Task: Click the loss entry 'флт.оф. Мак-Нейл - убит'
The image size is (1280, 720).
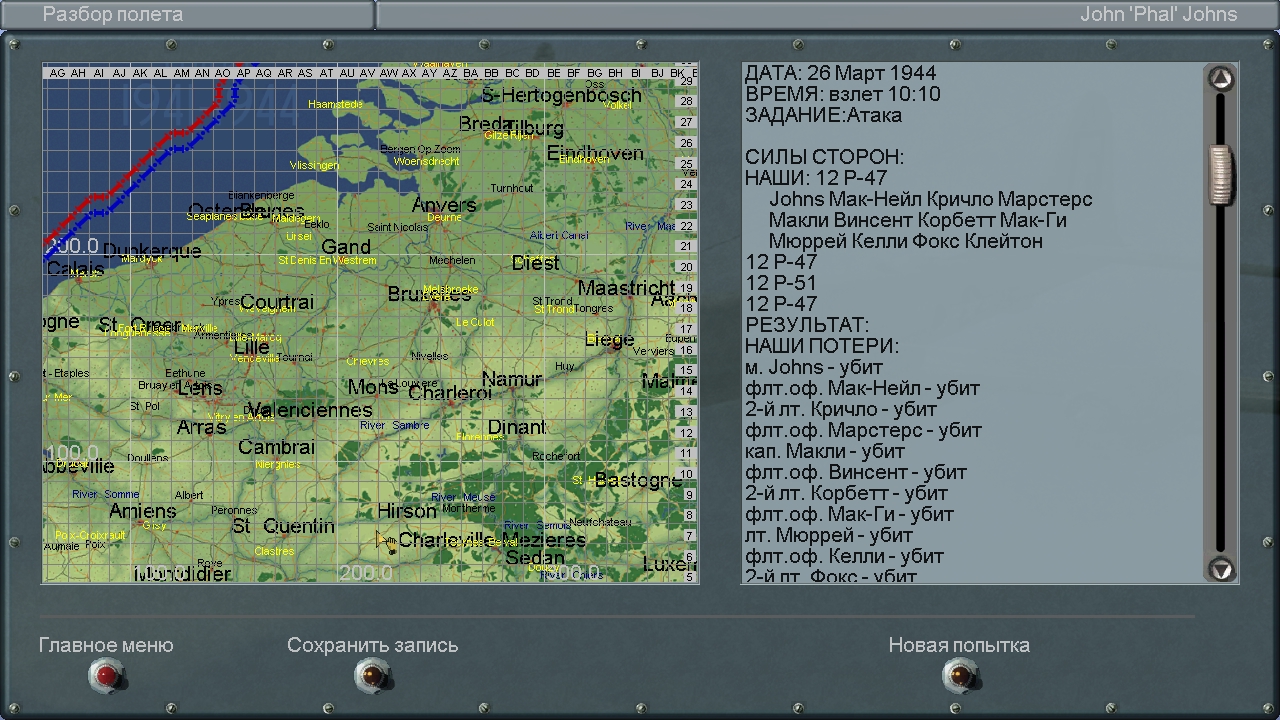Action: (x=862, y=388)
